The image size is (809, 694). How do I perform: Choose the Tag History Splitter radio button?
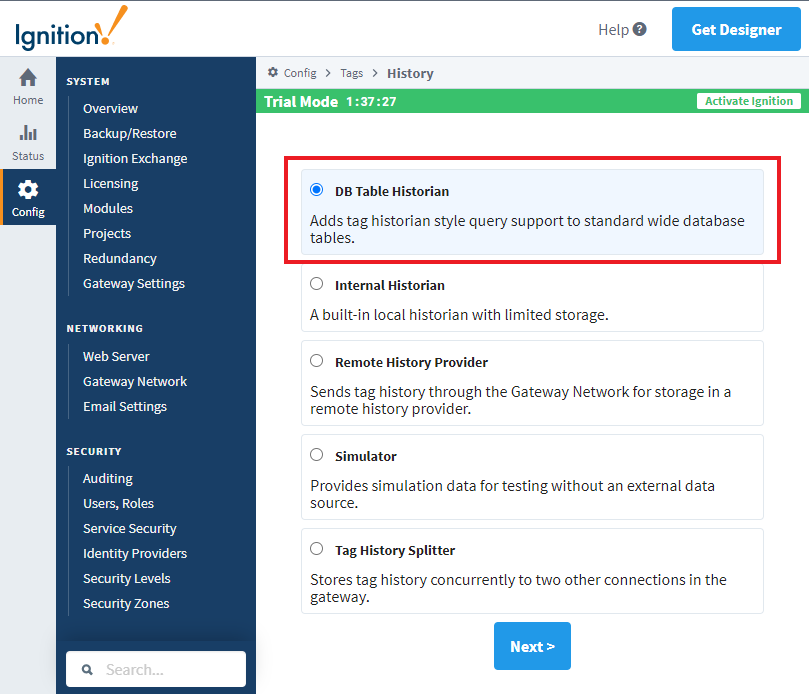[316, 548]
